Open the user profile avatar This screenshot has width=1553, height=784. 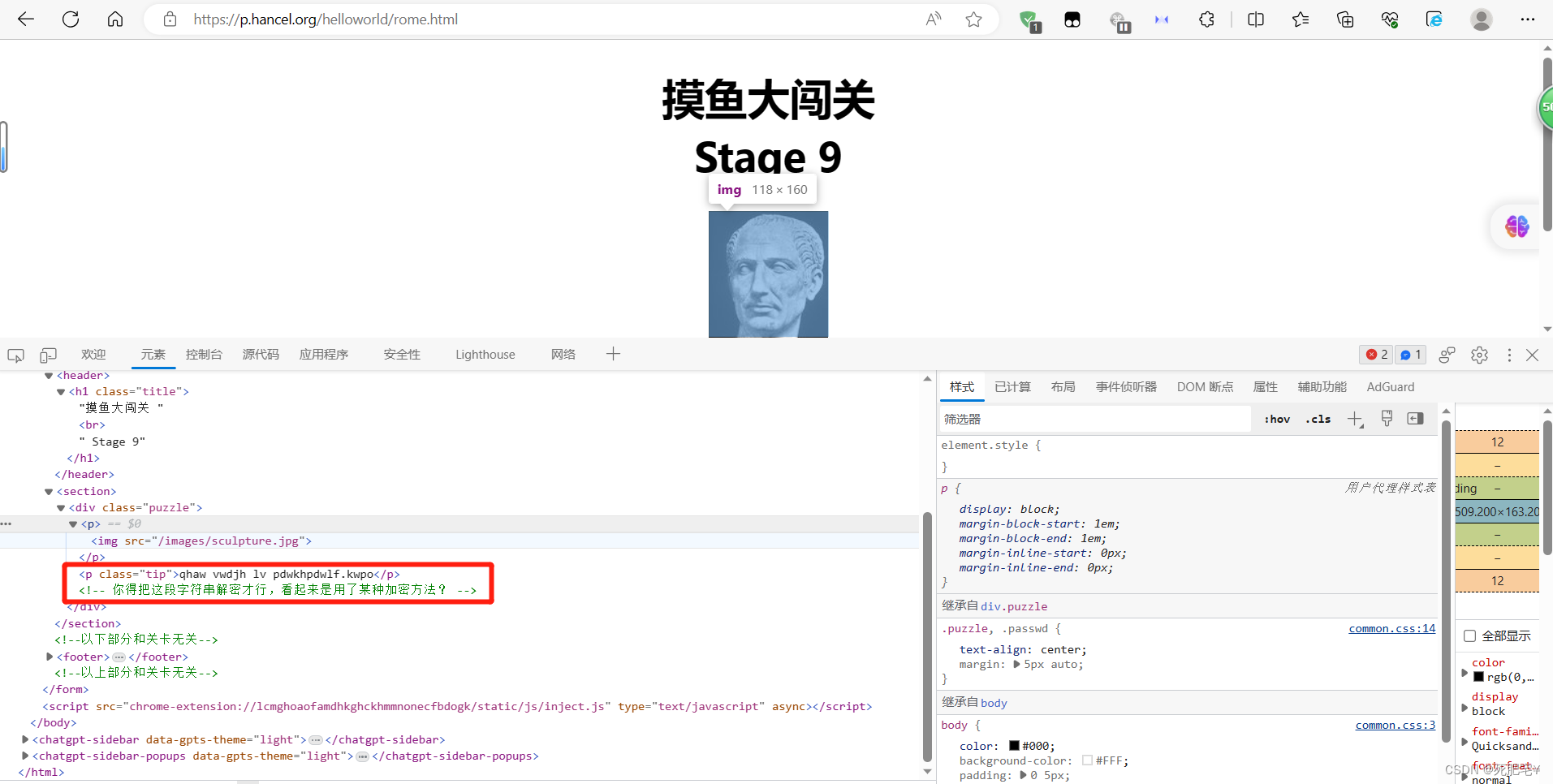[x=1482, y=19]
